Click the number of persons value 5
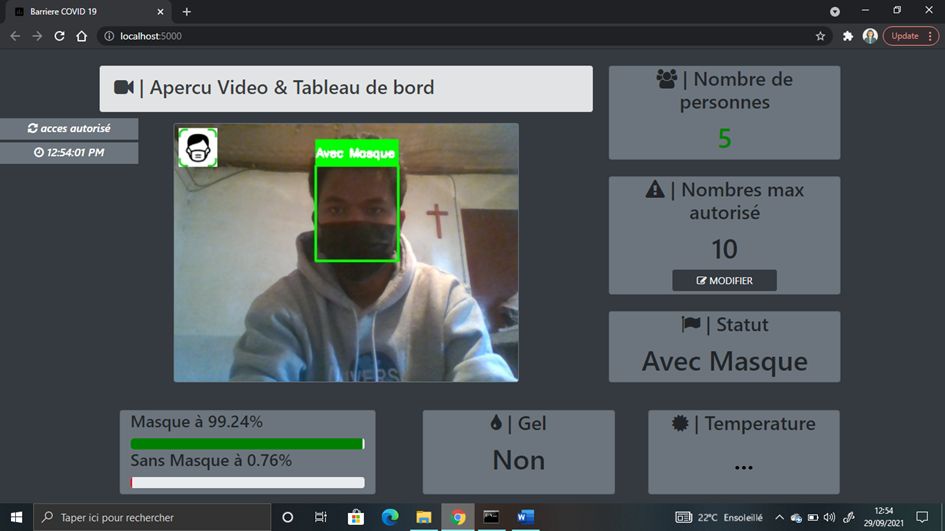945x531 pixels. [x=724, y=139]
